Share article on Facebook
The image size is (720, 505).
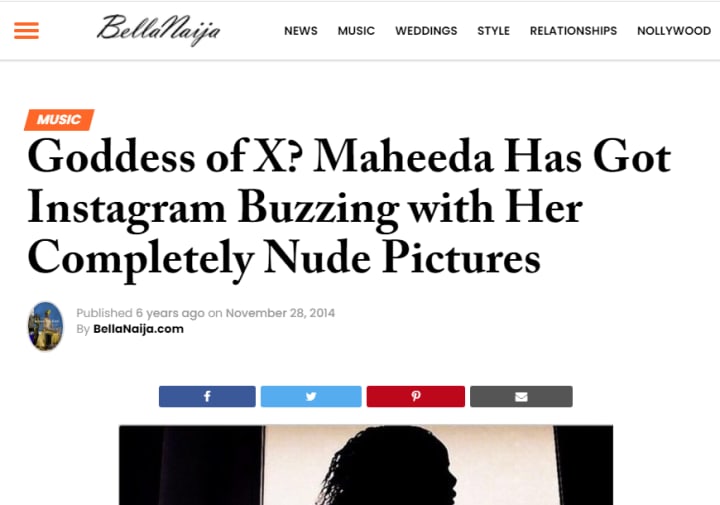[207, 396]
